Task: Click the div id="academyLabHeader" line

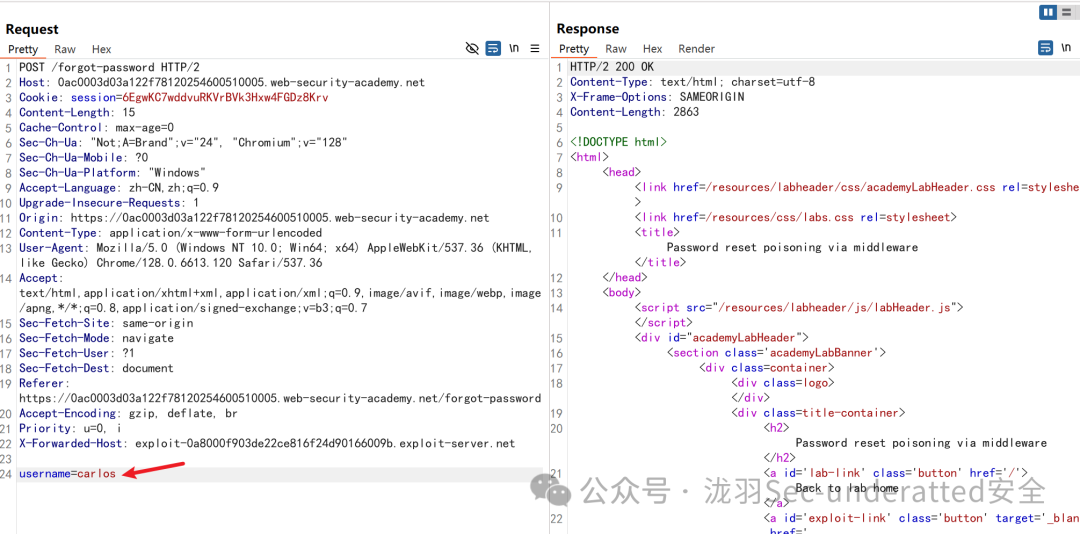Action: tap(721, 338)
